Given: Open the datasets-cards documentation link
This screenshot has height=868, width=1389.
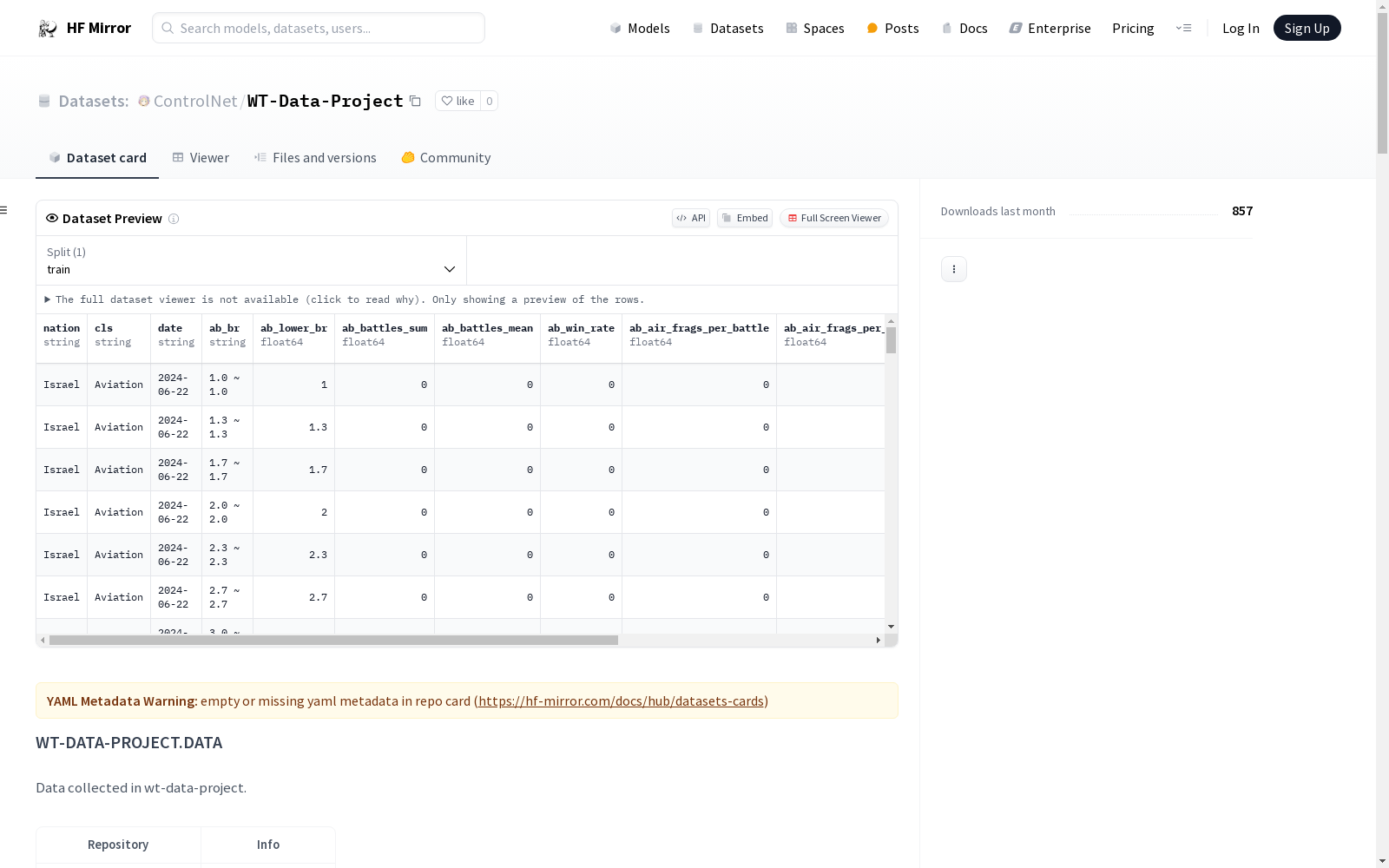Looking at the screenshot, I should tap(621, 701).
